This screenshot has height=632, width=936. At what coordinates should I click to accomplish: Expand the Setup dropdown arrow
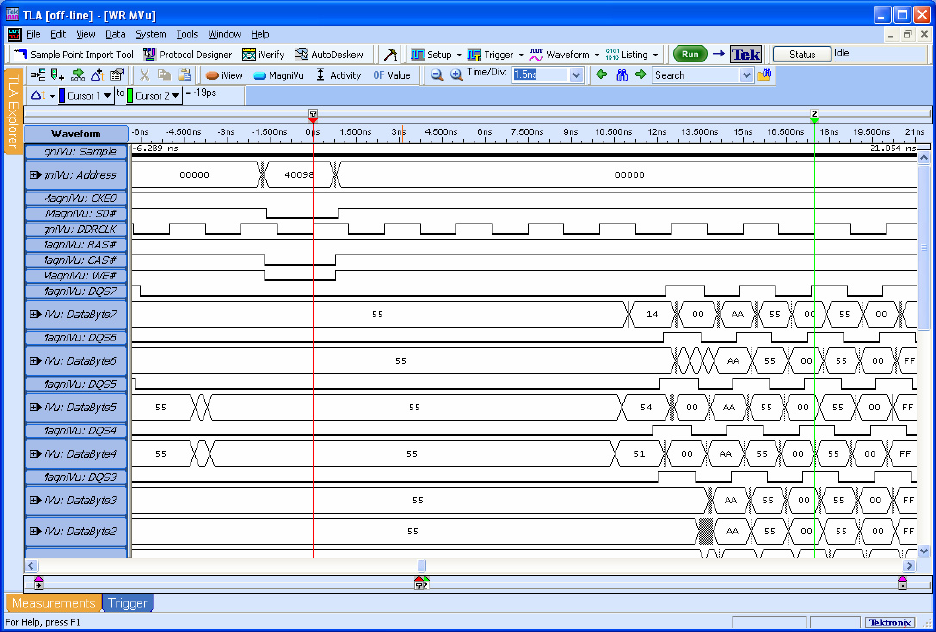coord(459,55)
